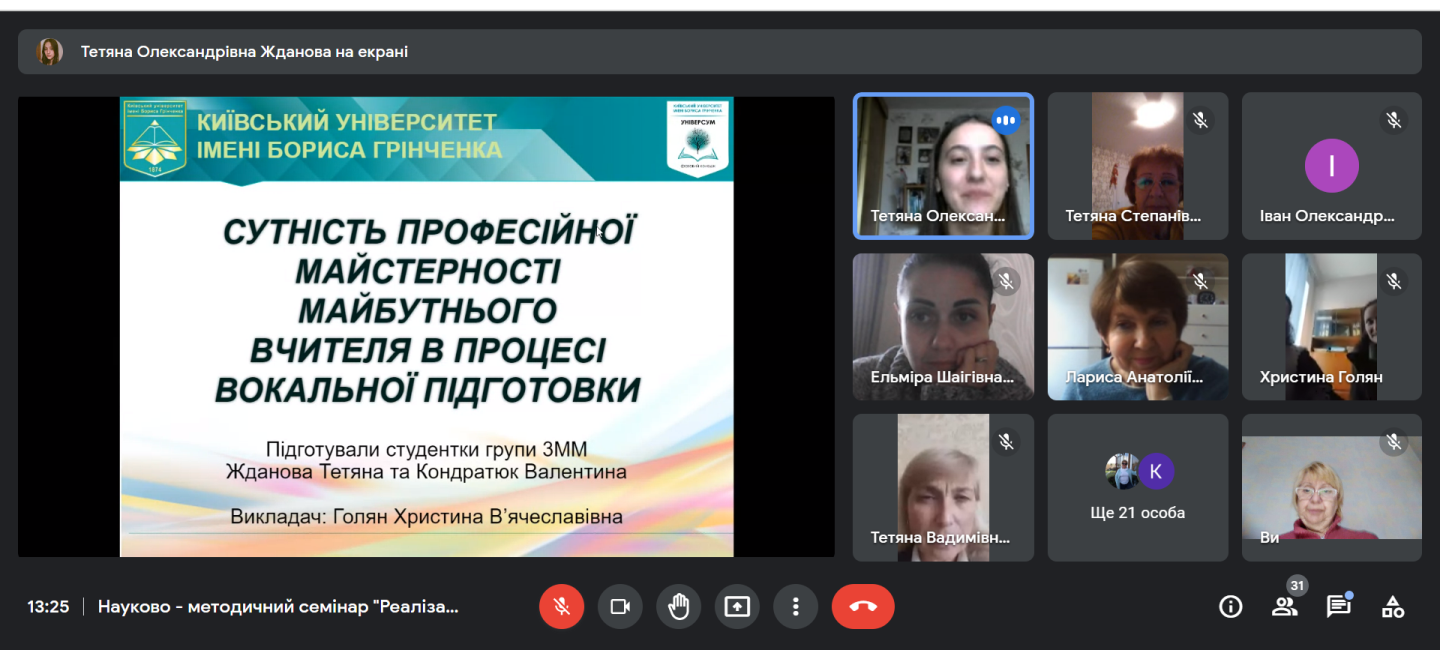Click the 'Тетяна Олександрівна Жданова на екрані' banner
The height and width of the screenshot is (650, 1440).
720,52
